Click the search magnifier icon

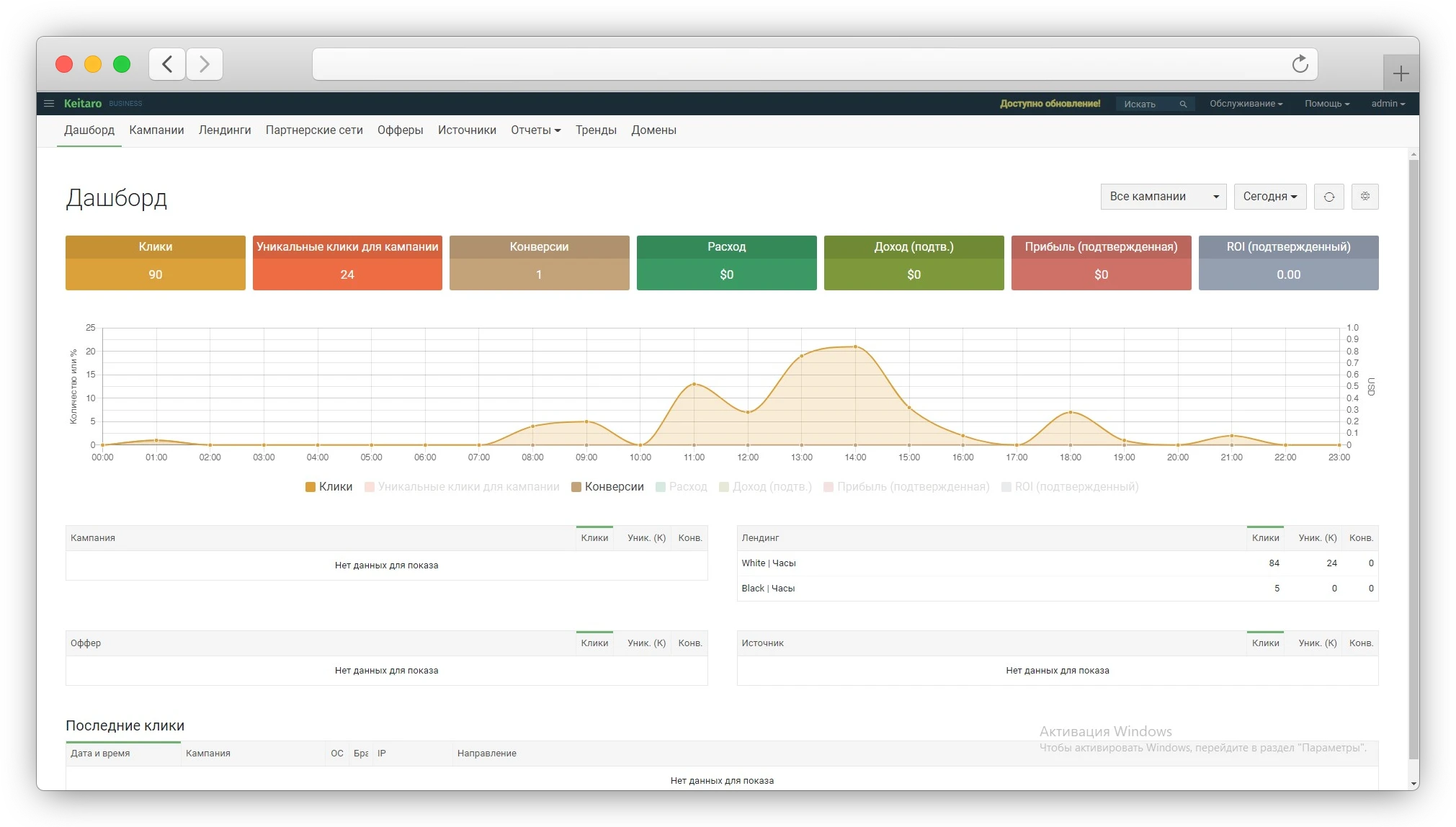point(1182,104)
